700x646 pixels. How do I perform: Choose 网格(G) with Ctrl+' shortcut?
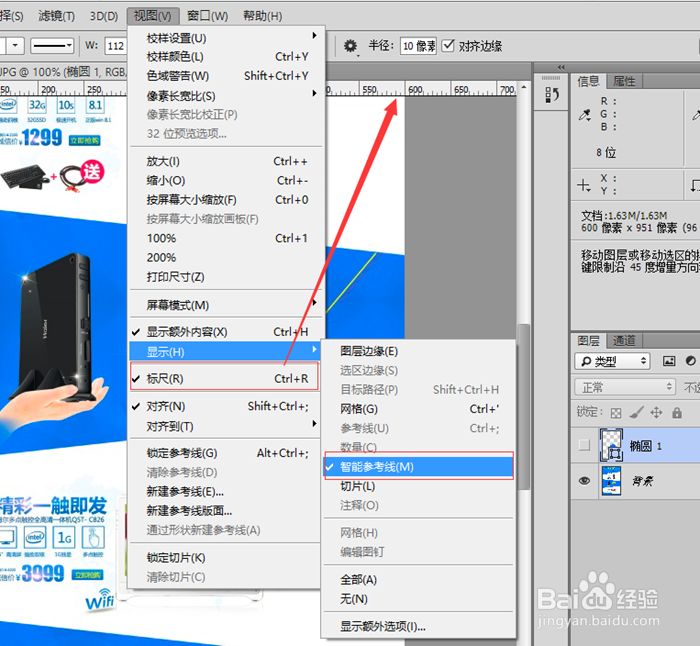pos(419,409)
